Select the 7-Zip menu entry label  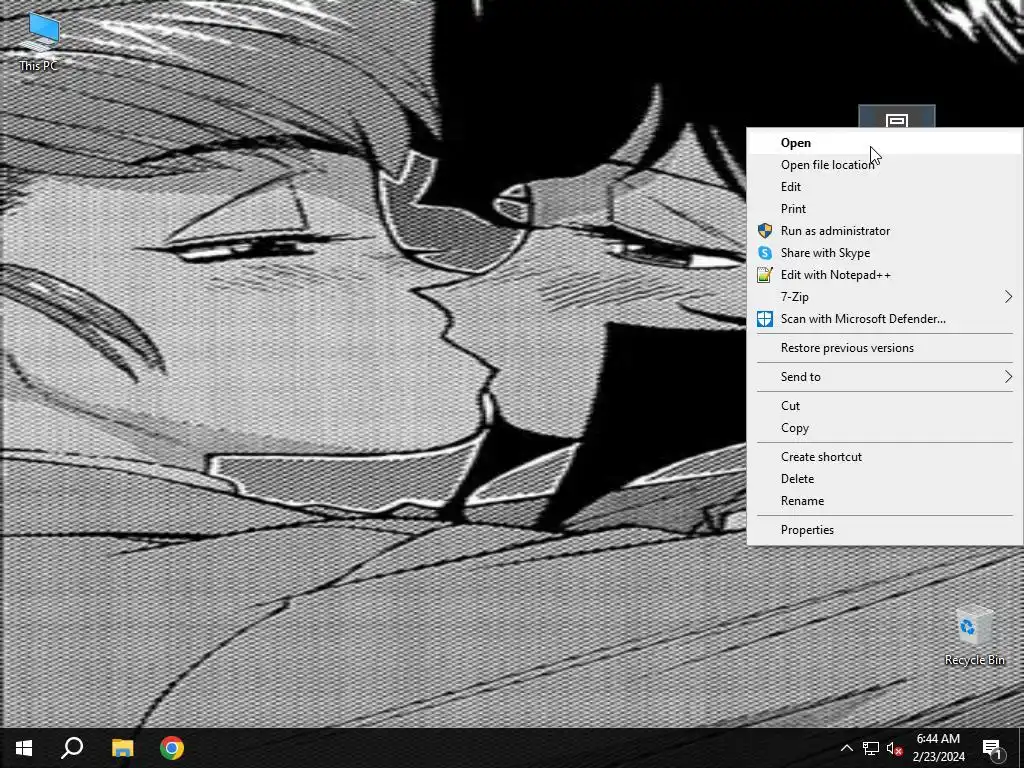[795, 296]
